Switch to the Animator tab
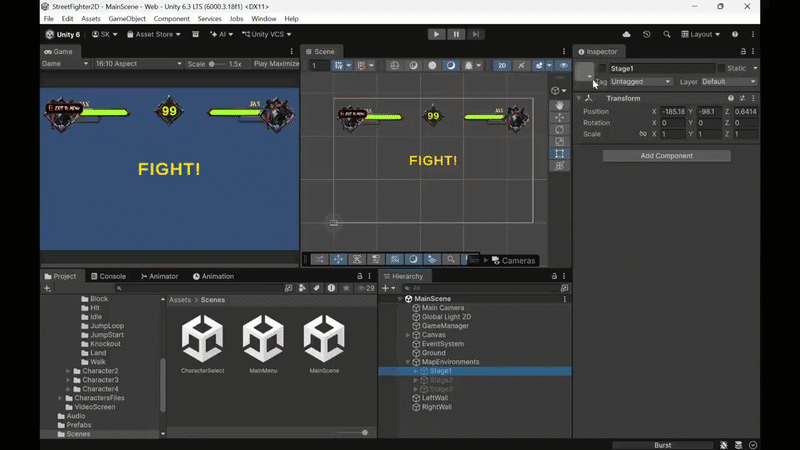 click(x=160, y=276)
